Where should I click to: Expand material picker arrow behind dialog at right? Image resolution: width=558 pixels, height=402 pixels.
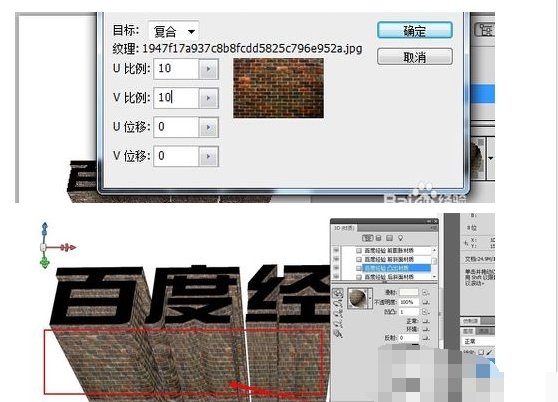pos(491,158)
